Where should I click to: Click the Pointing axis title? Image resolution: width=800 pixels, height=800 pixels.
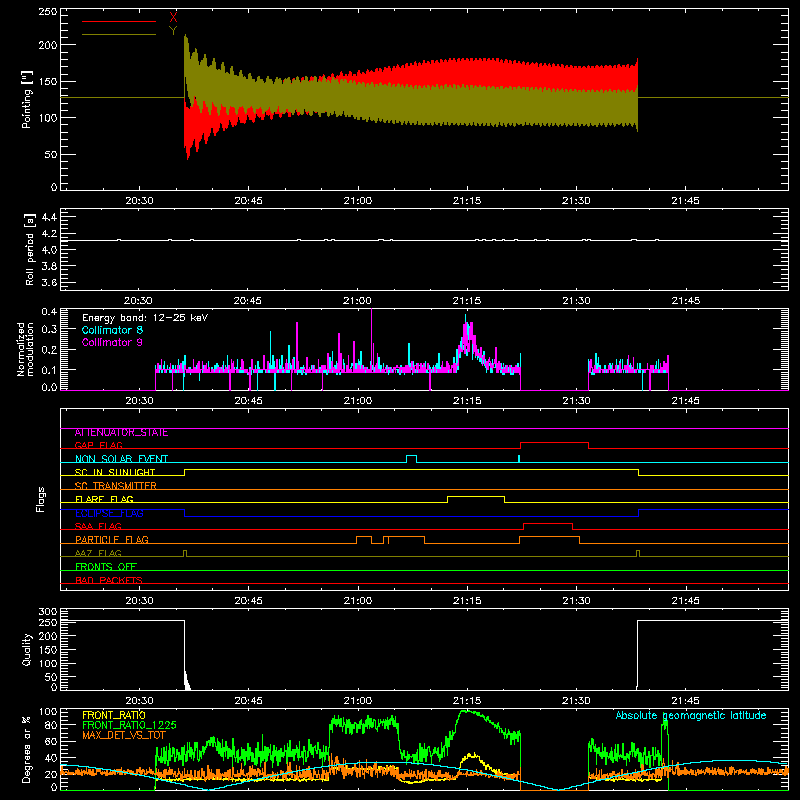(27, 98)
